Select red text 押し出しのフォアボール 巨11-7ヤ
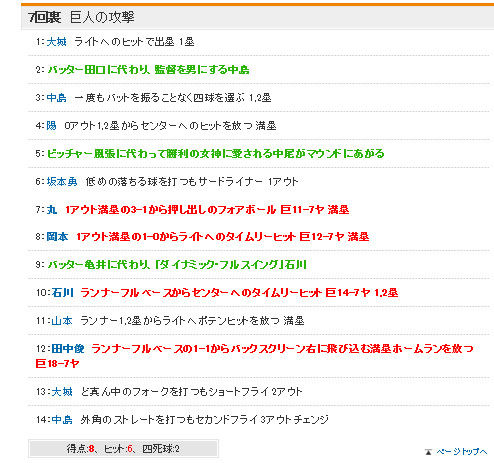 click(x=246, y=210)
